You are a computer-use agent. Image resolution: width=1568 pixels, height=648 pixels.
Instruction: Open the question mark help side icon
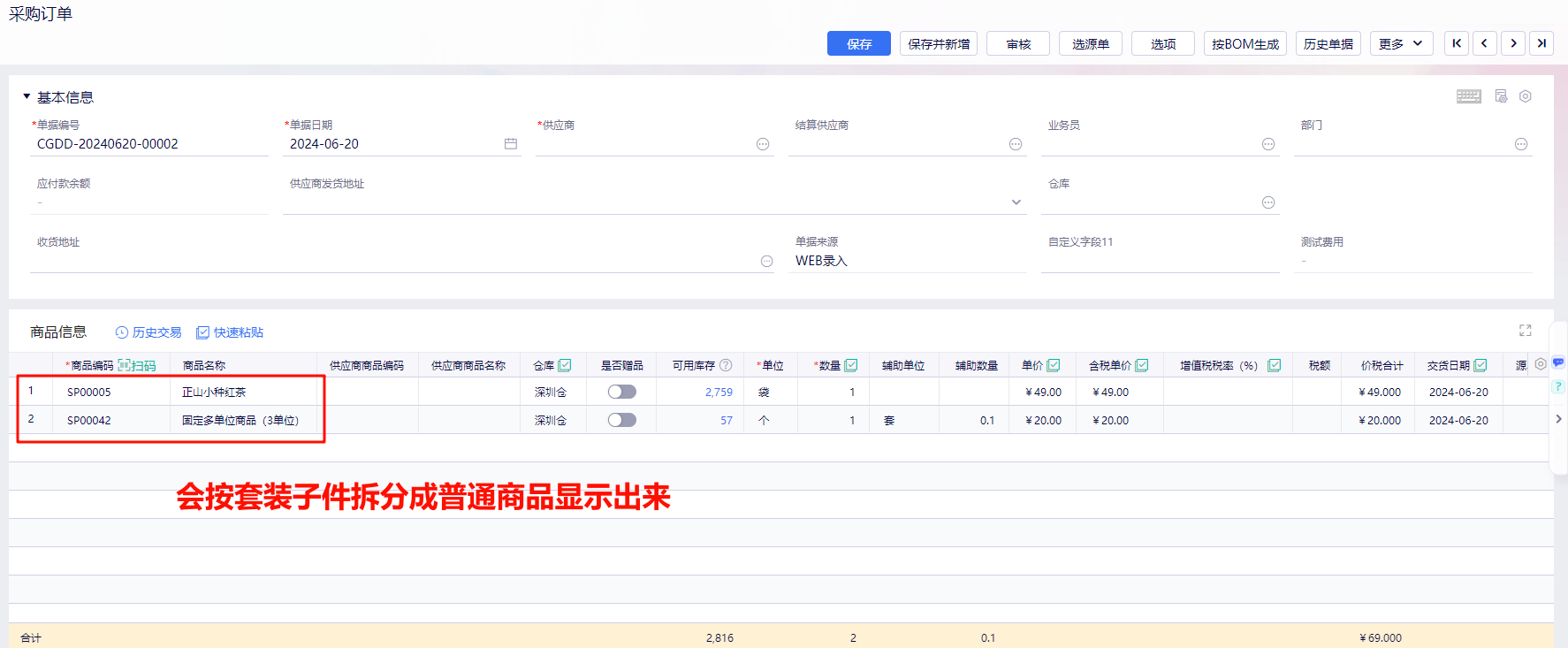[x=1558, y=386]
